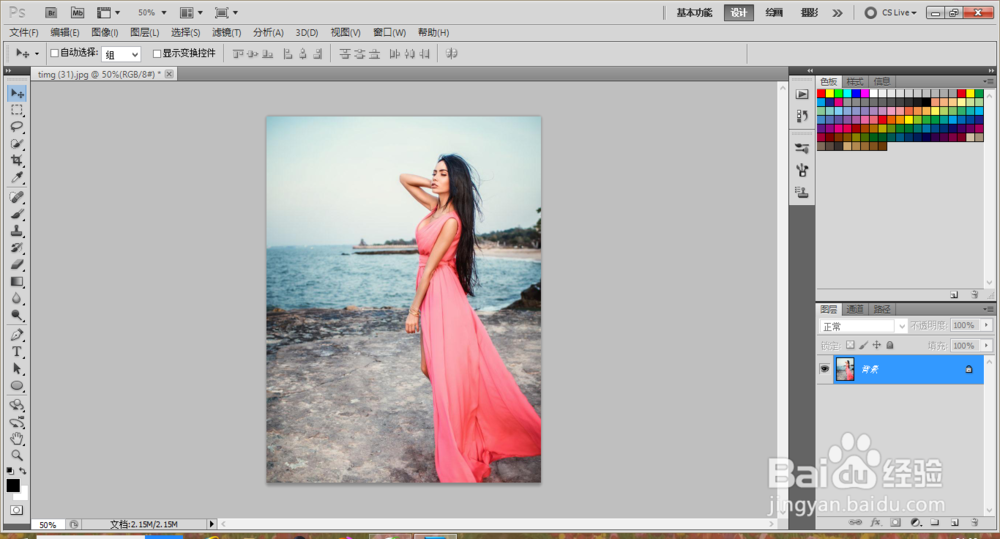Toggle lock position
The image size is (1000, 539).
coord(877,345)
